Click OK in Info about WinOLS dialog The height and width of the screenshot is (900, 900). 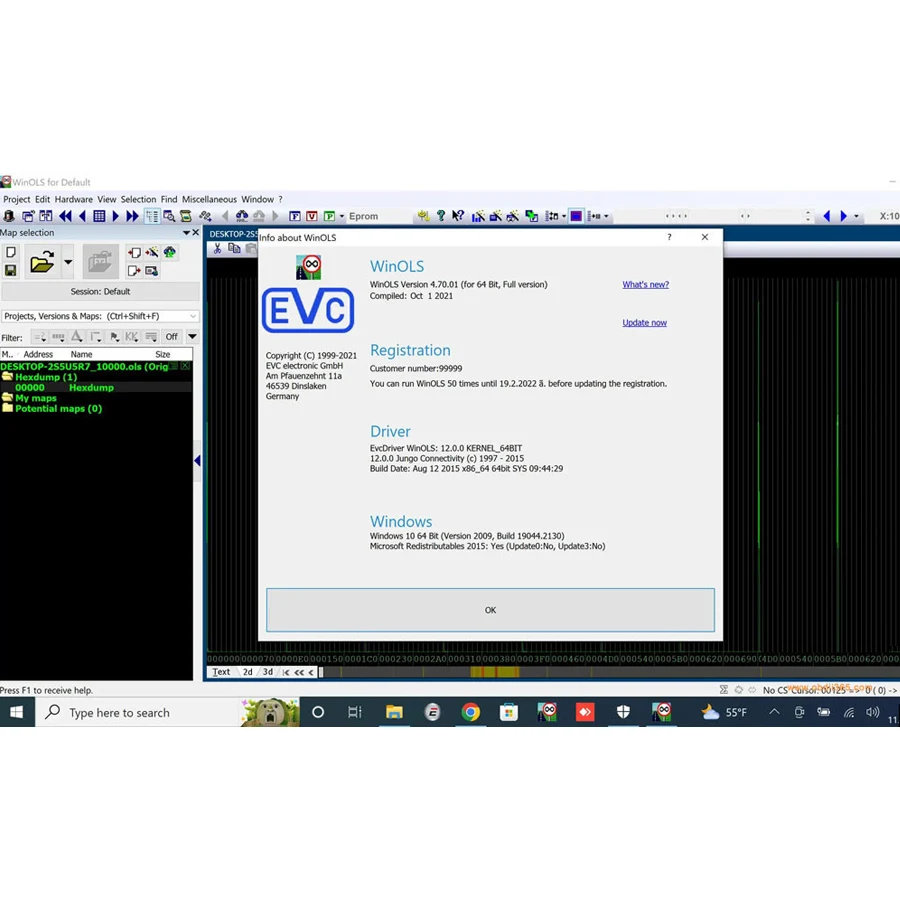tap(490, 610)
